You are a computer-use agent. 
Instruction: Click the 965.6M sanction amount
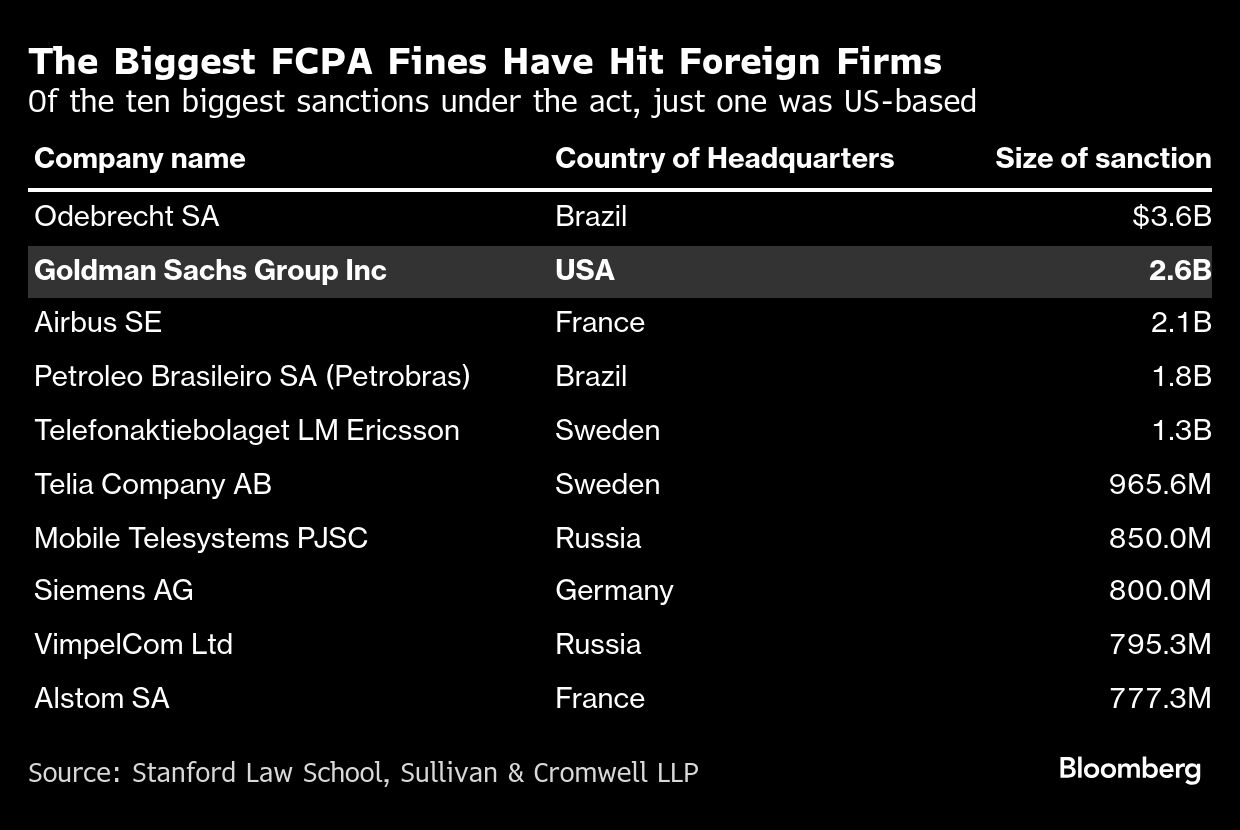1159,484
